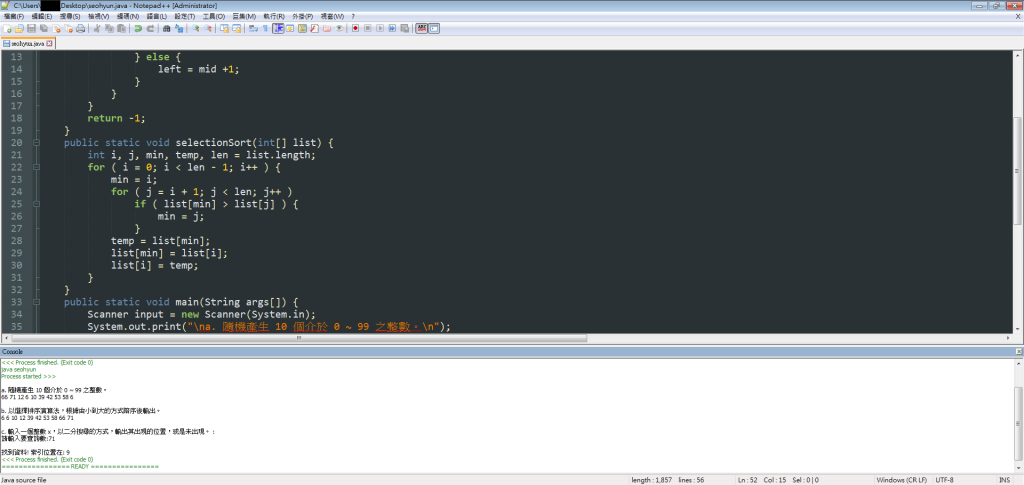Open the Replace dialog toolbar icon
This screenshot has width=1024, height=485.
(179, 29)
